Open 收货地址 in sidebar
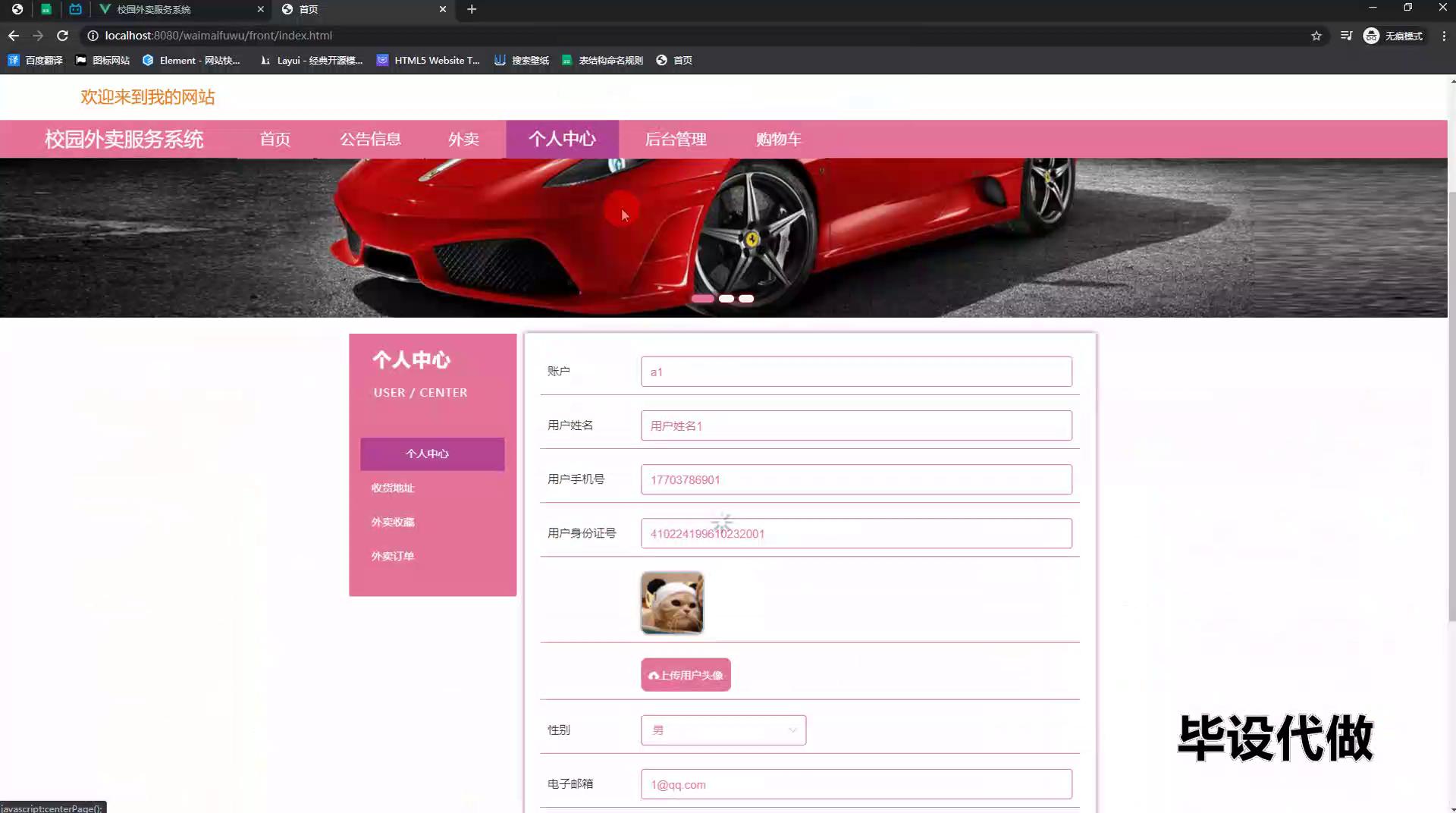The image size is (1456, 813). click(393, 488)
